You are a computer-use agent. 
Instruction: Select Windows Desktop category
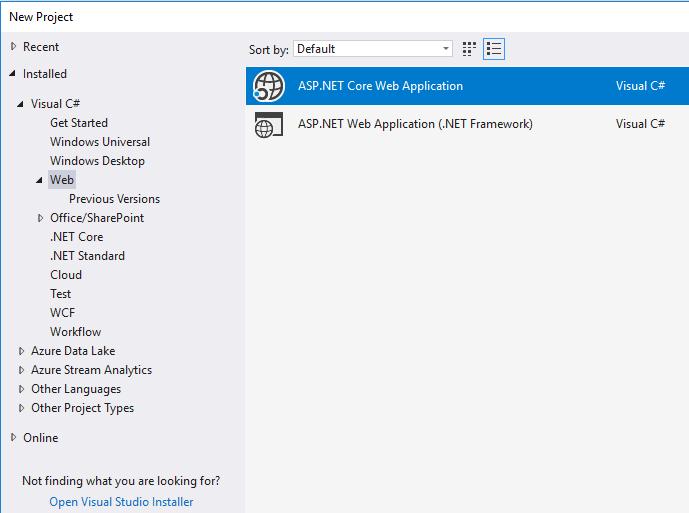97,161
